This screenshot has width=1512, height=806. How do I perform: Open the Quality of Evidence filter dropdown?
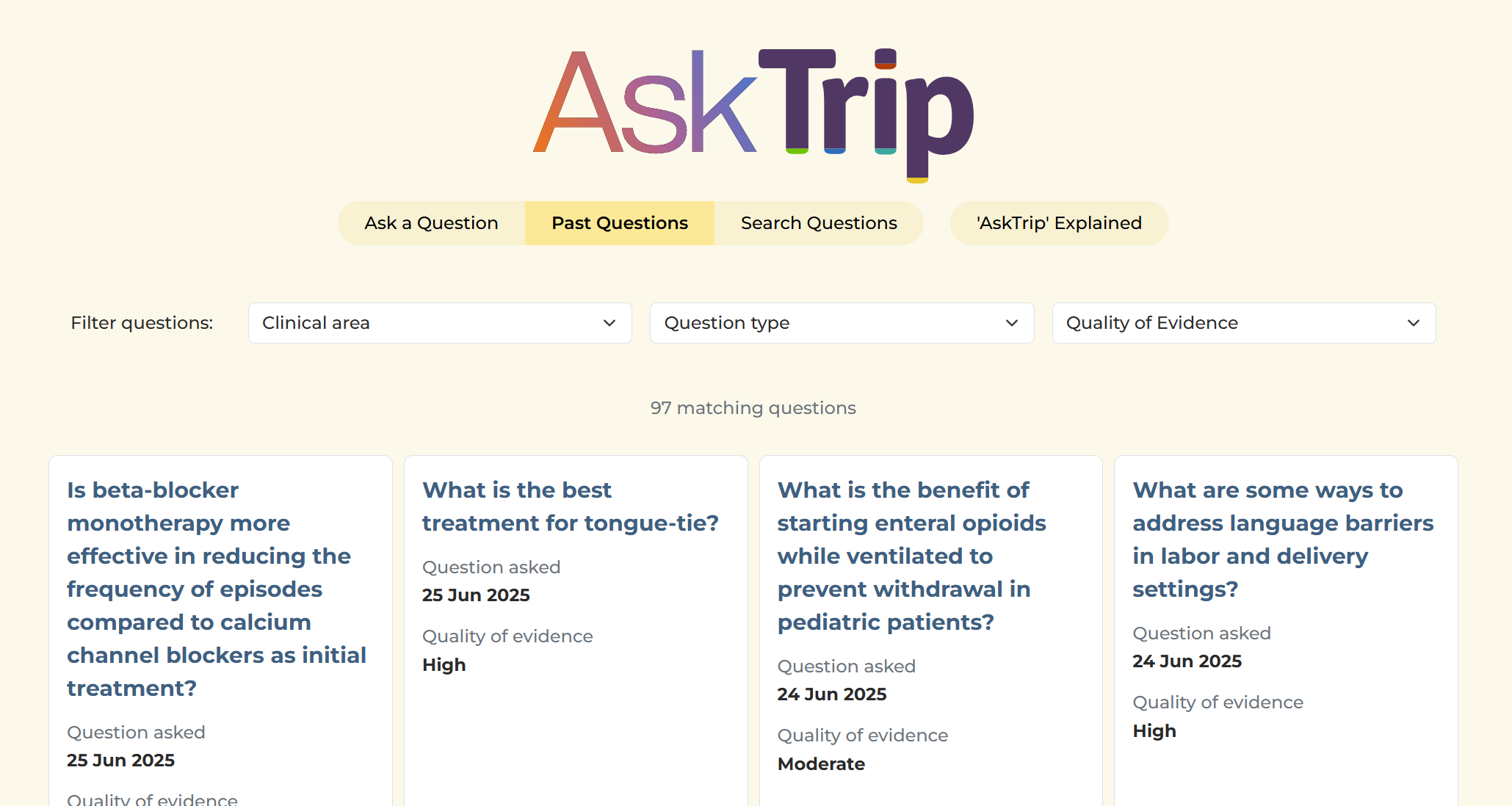click(1244, 323)
